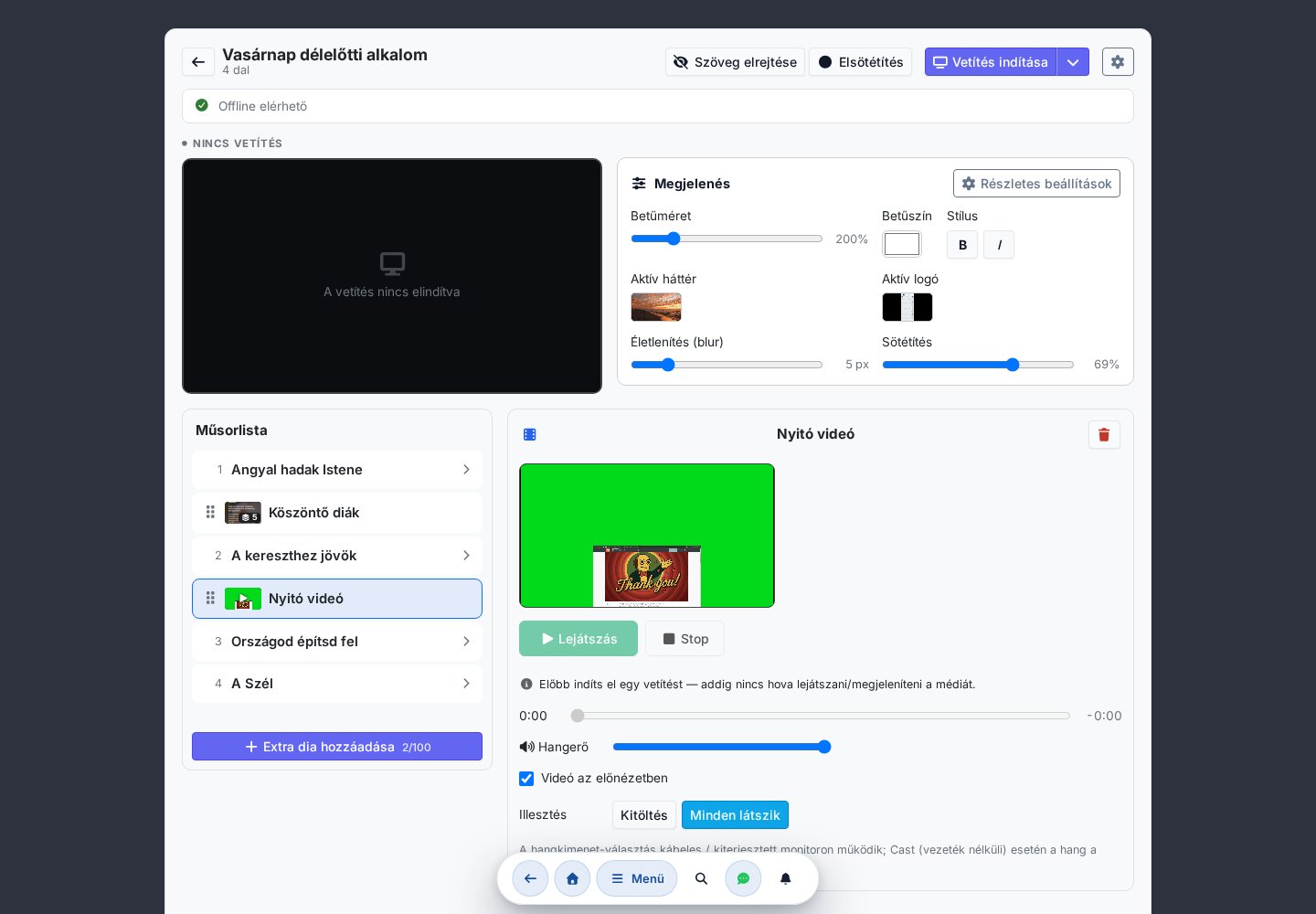The image size is (1316, 914).
Task: Click Nyitó videó row thumbnail
Action: click(243, 599)
